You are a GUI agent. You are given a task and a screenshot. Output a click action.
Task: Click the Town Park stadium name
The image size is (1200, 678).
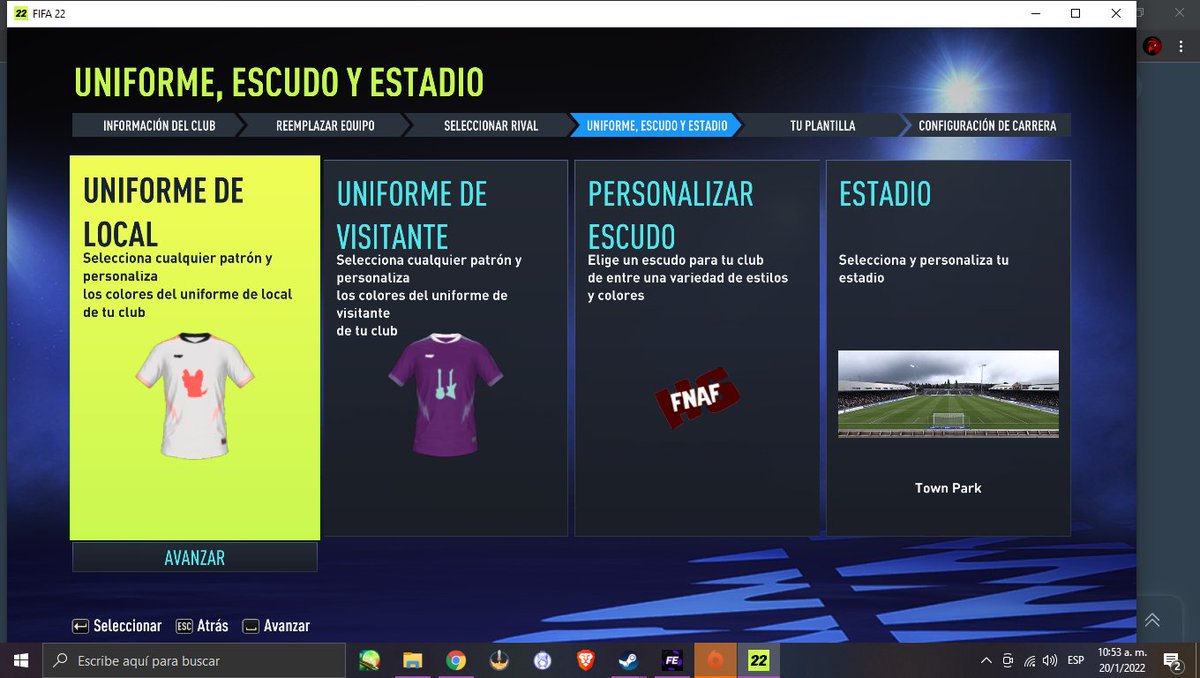(948, 488)
